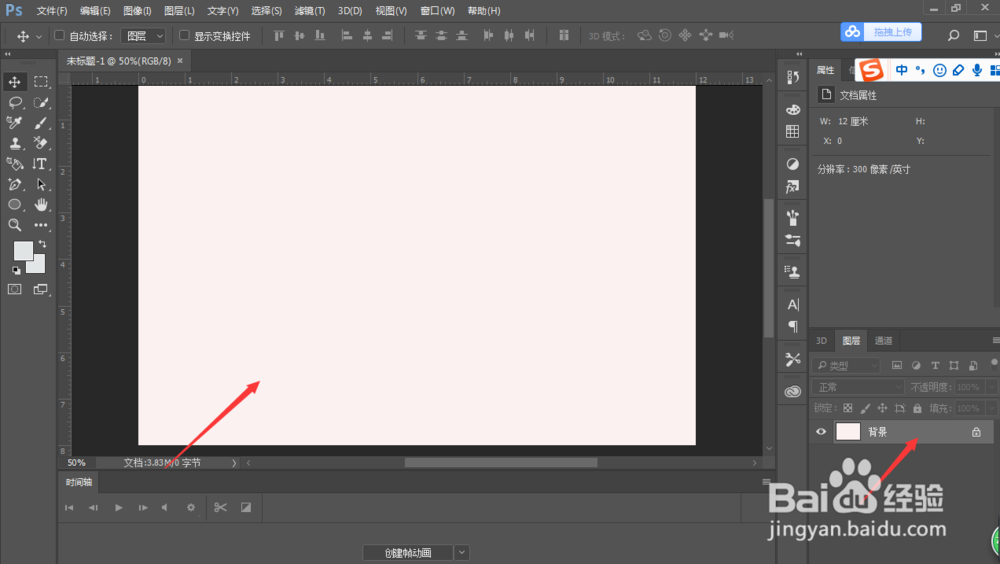Open the Brush Settings panel icon
This screenshot has width=1000, height=564.
click(793, 241)
